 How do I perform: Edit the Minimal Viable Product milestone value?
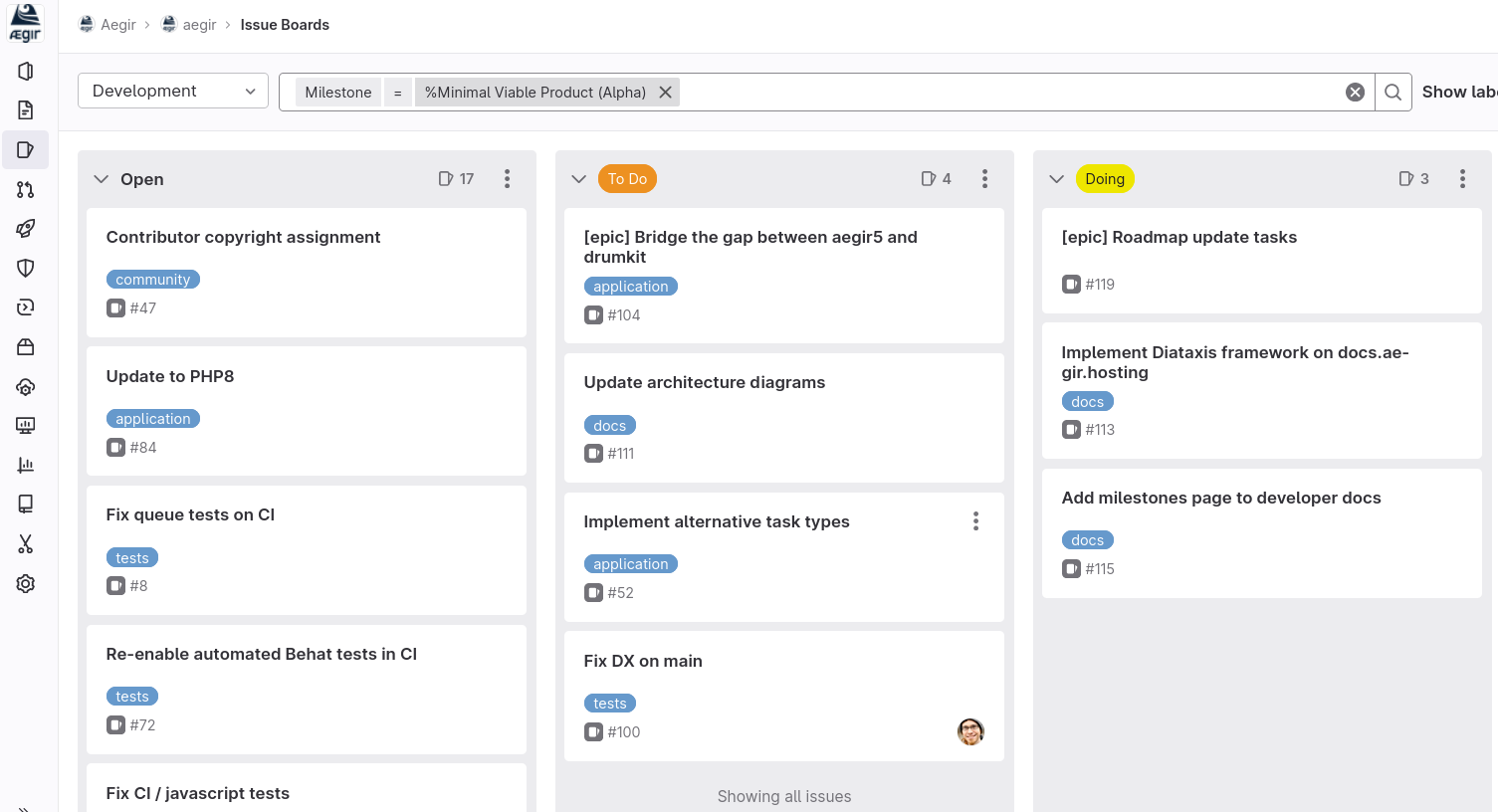pyautogui.click(x=535, y=92)
